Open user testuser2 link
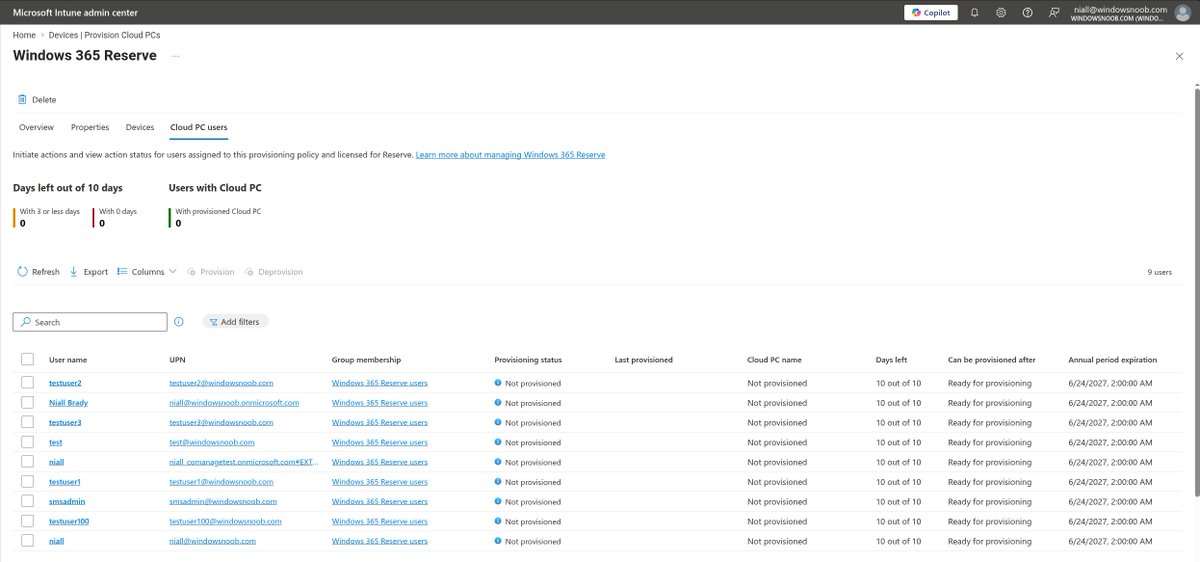Screen dimensions: 1200x562 pyautogui.click(x=65, y=383)
